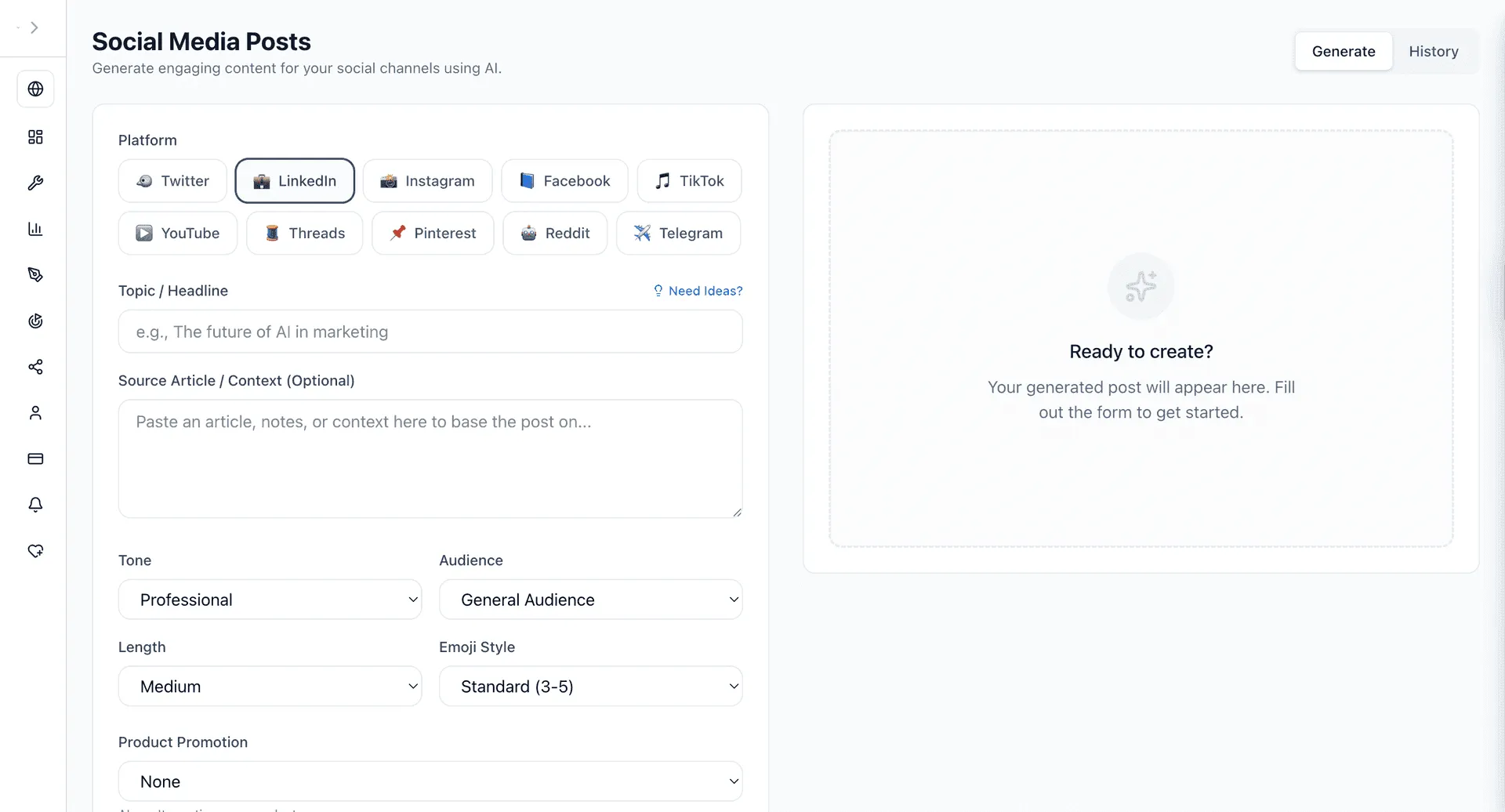Open the Emoji Style dropdown

coord(590,687)
